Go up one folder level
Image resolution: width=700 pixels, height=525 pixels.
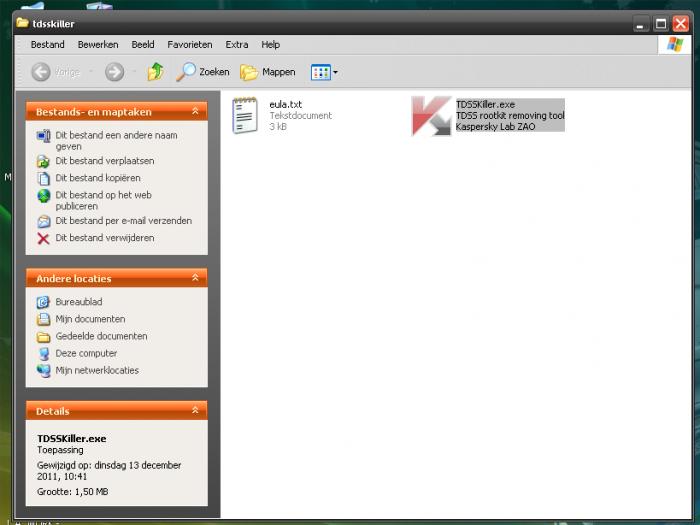(155, 72)
